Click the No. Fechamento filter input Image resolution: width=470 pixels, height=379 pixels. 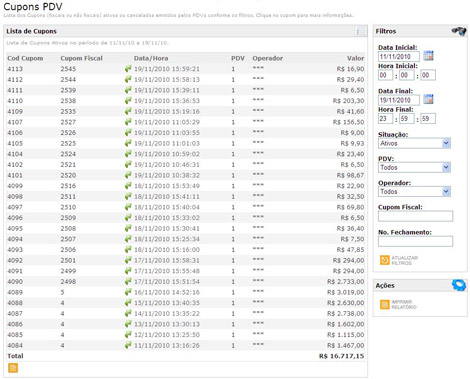(x=415, y=241)
